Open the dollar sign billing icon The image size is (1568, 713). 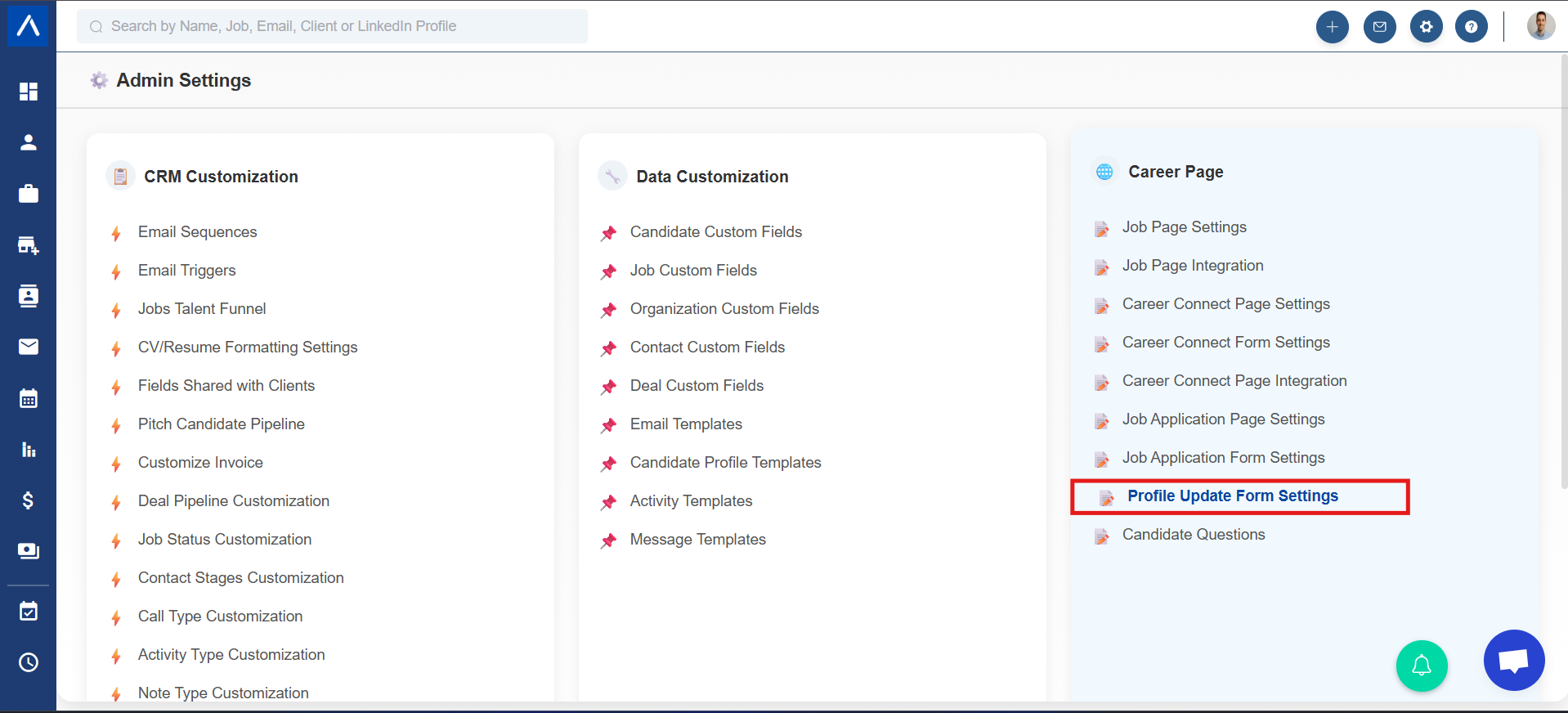[29, 500]
